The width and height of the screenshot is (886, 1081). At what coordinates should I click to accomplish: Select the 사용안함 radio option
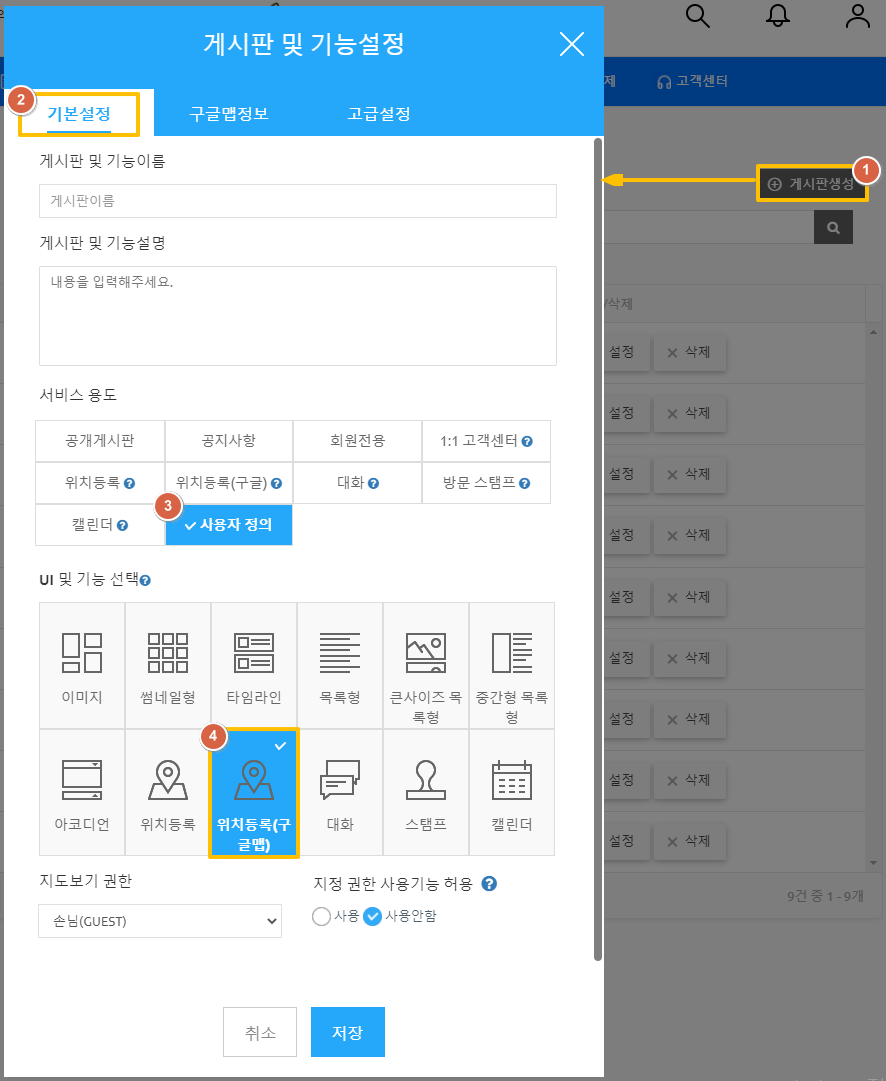(373, 916)
